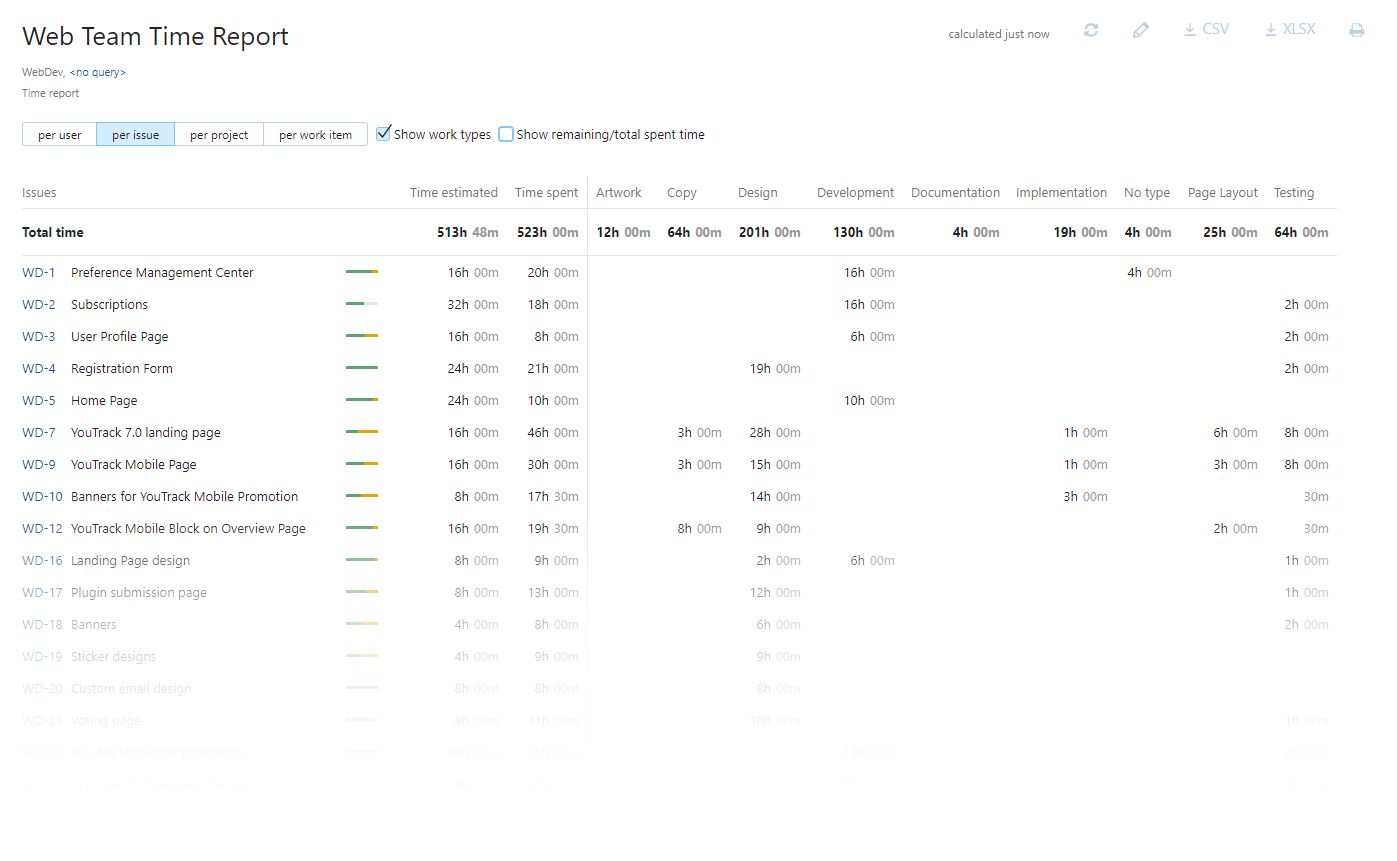Open the report settings with the pencil icon

(x=1140, y=29)
